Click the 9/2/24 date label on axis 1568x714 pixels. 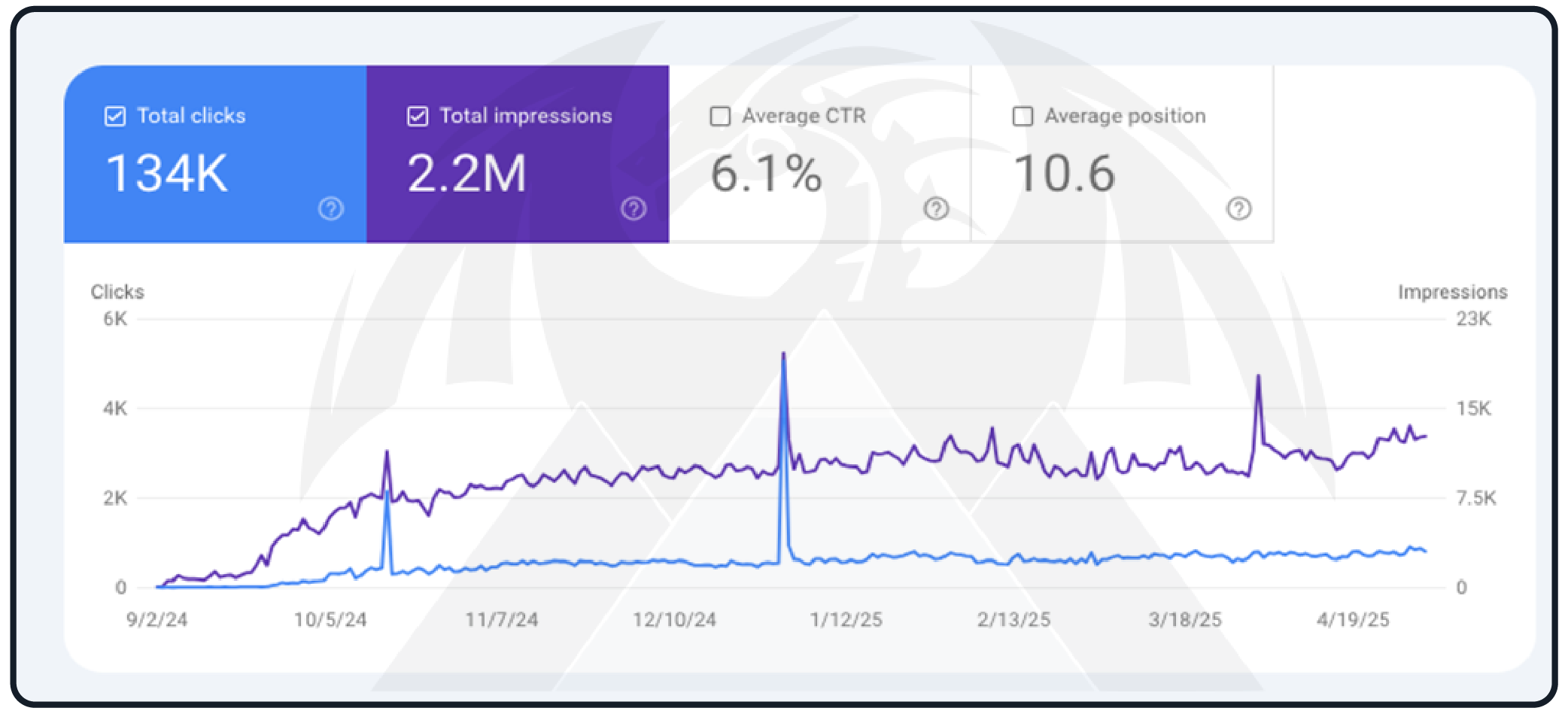[156, 620]
